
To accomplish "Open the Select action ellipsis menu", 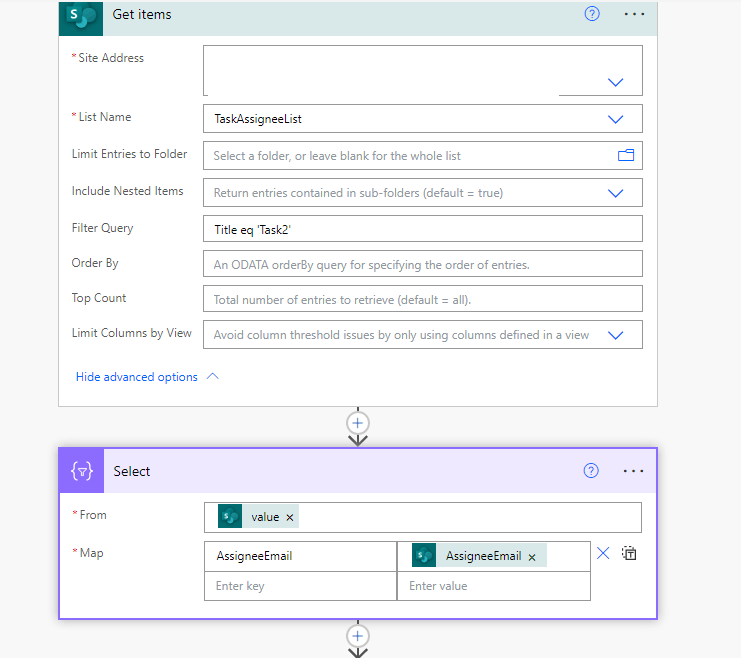I will tap(633, 471).
